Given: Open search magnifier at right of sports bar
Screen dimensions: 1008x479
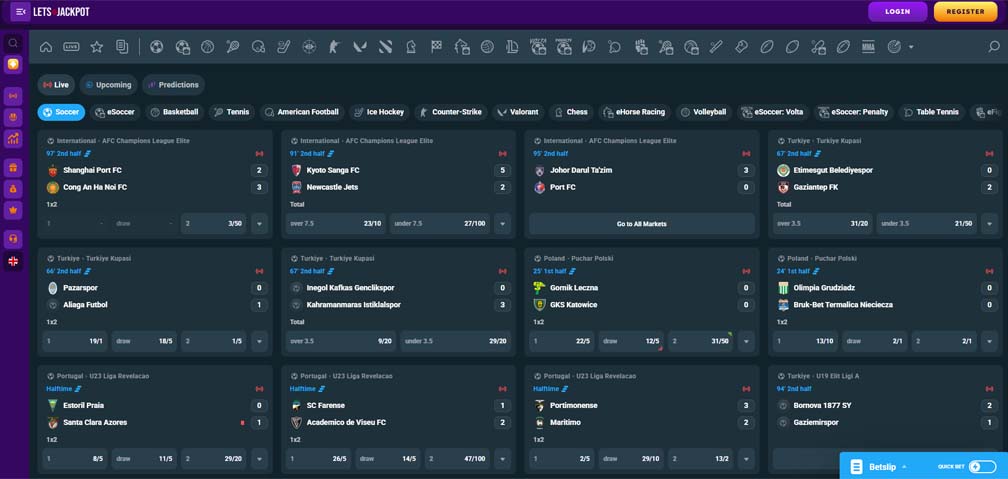Looking at the screenshot, I should point(994,47).
